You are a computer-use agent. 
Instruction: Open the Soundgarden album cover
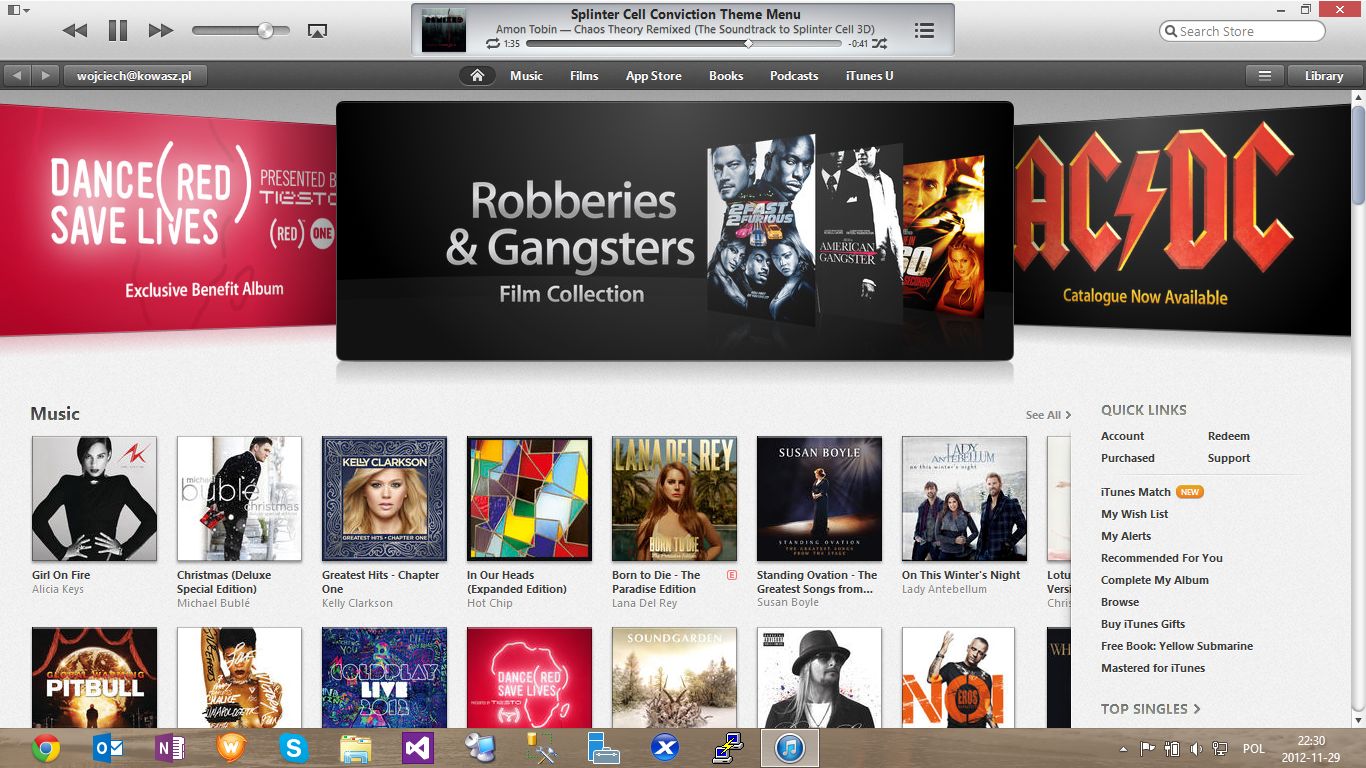674,677
